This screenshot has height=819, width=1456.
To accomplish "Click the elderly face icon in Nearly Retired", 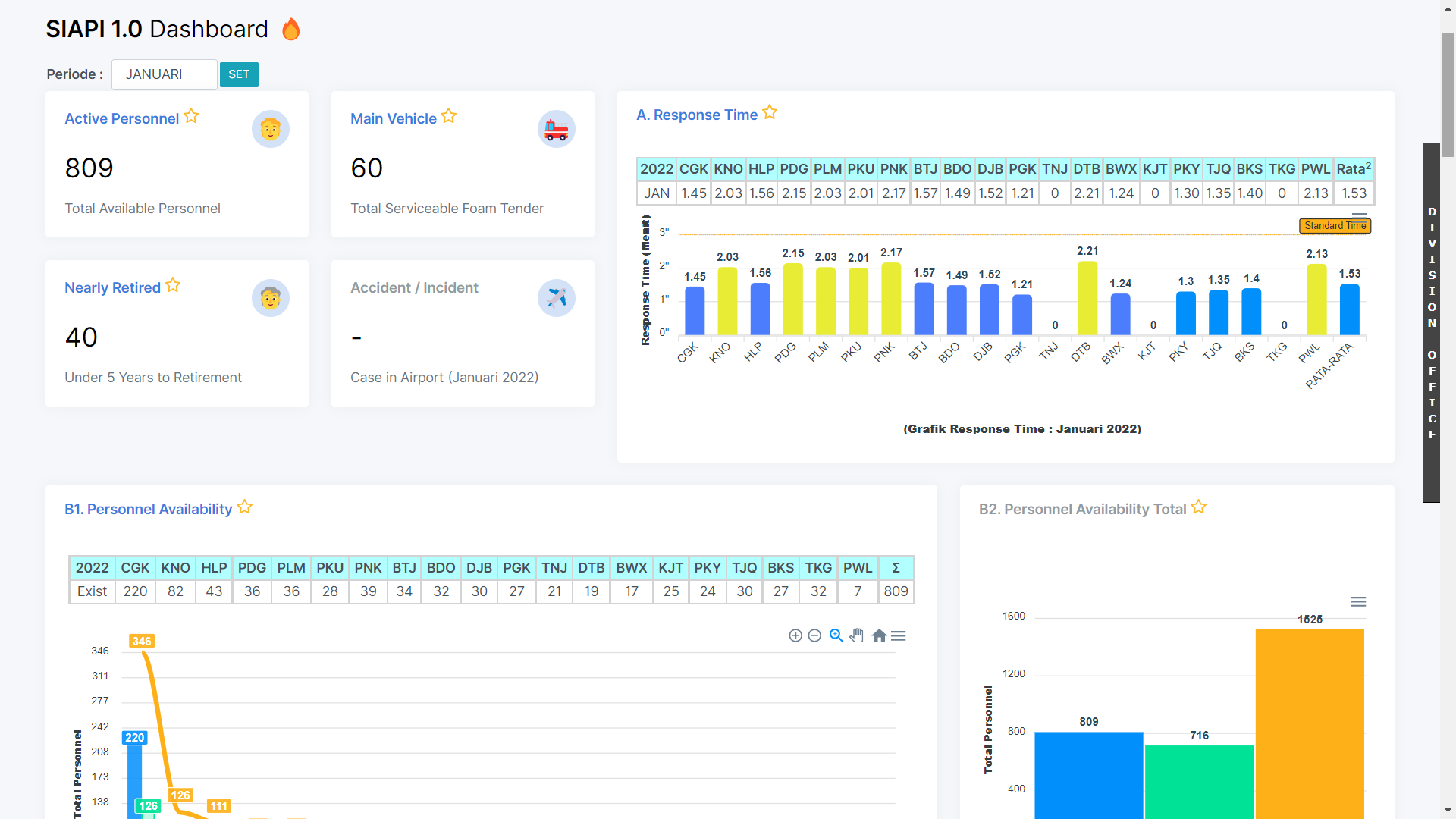I will click(x=271, y=298).
